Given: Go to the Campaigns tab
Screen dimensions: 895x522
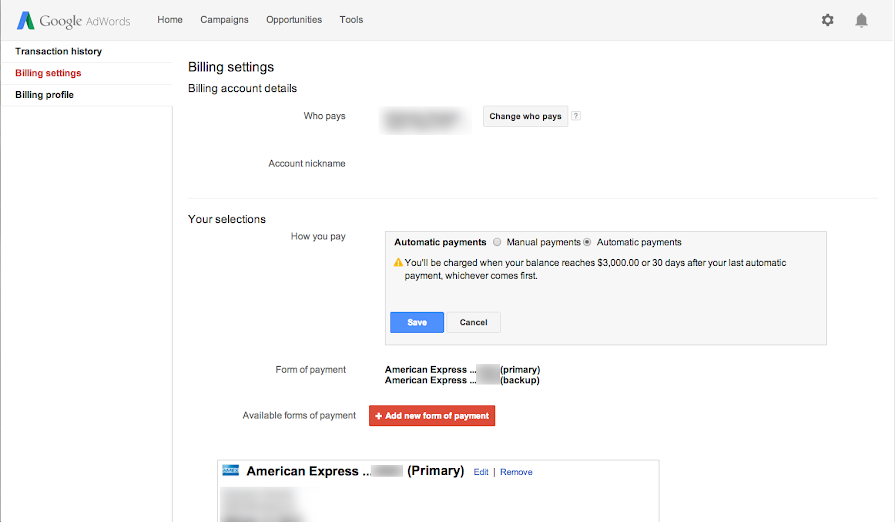Looking at the screenshot, I should click(224, 20).
